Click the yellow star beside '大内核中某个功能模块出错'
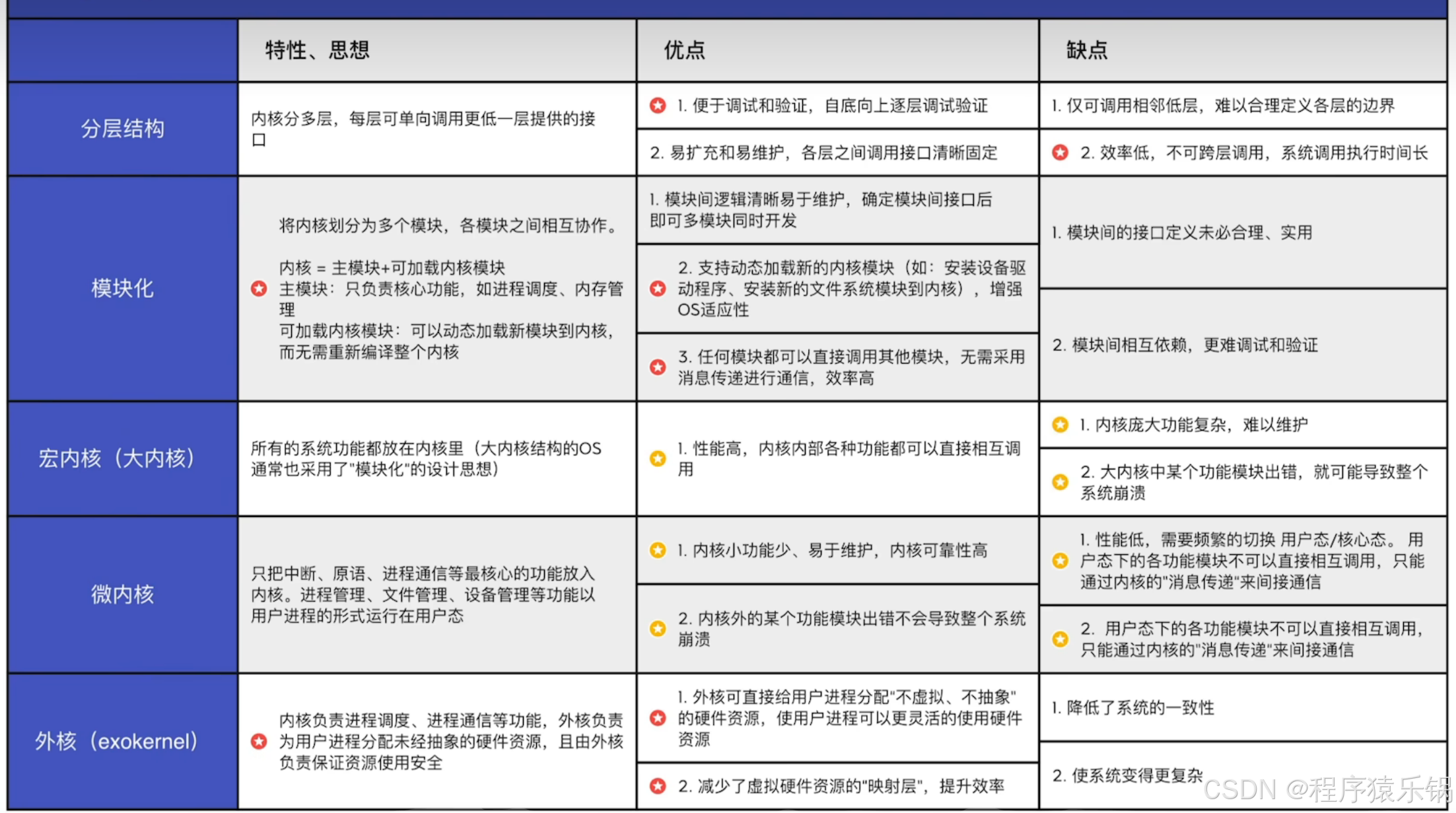1456x813 pixels. pos(1060,482)
